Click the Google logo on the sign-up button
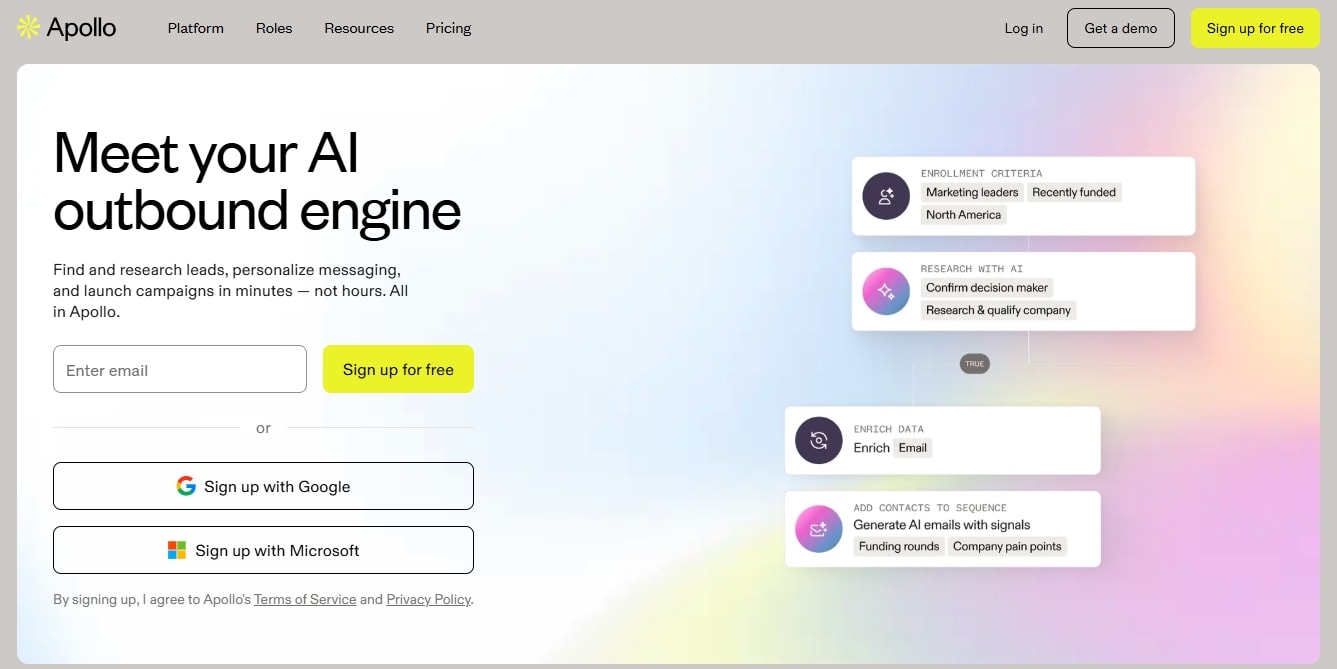This screenshot has height=669, width=1337. [x=186, y=486]
